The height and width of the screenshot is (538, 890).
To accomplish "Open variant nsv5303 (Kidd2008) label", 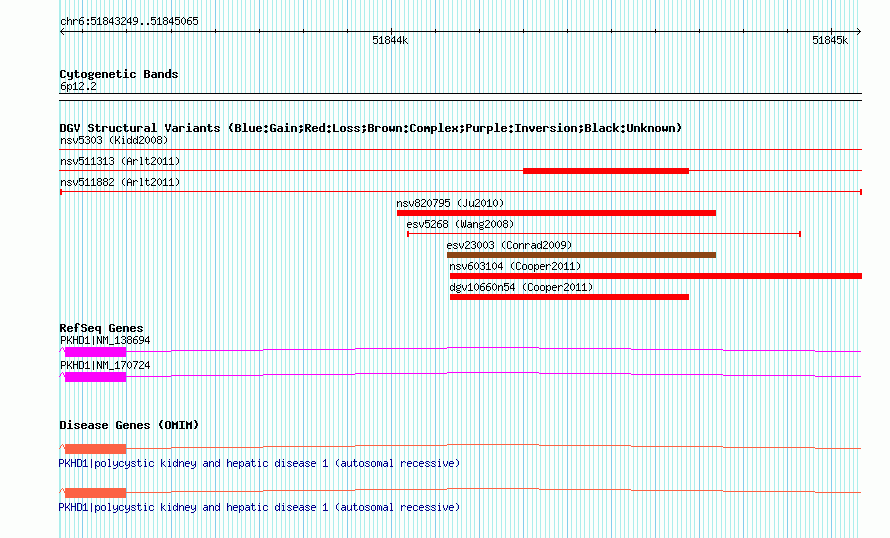I will click(114, 140).
